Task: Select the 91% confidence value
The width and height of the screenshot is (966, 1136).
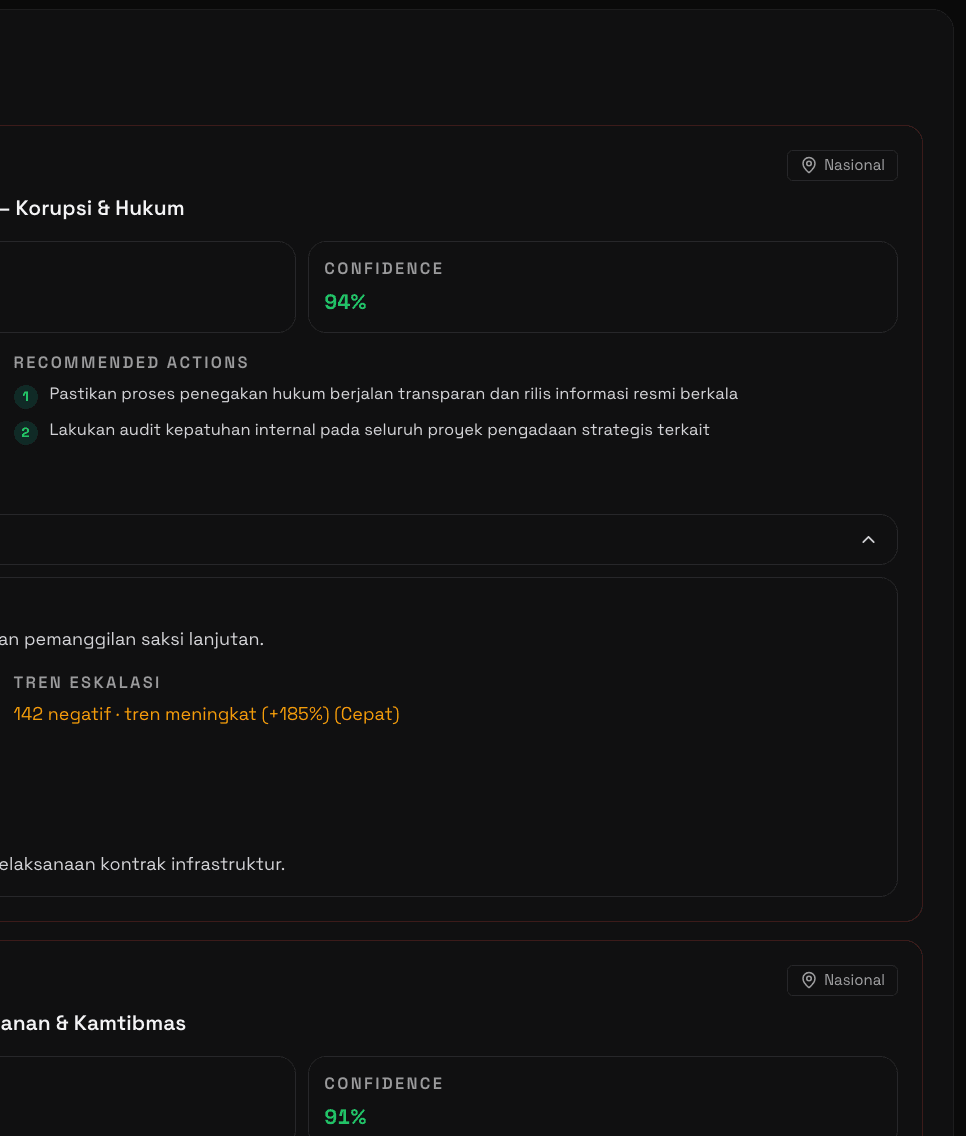Action: point(345,1116)
